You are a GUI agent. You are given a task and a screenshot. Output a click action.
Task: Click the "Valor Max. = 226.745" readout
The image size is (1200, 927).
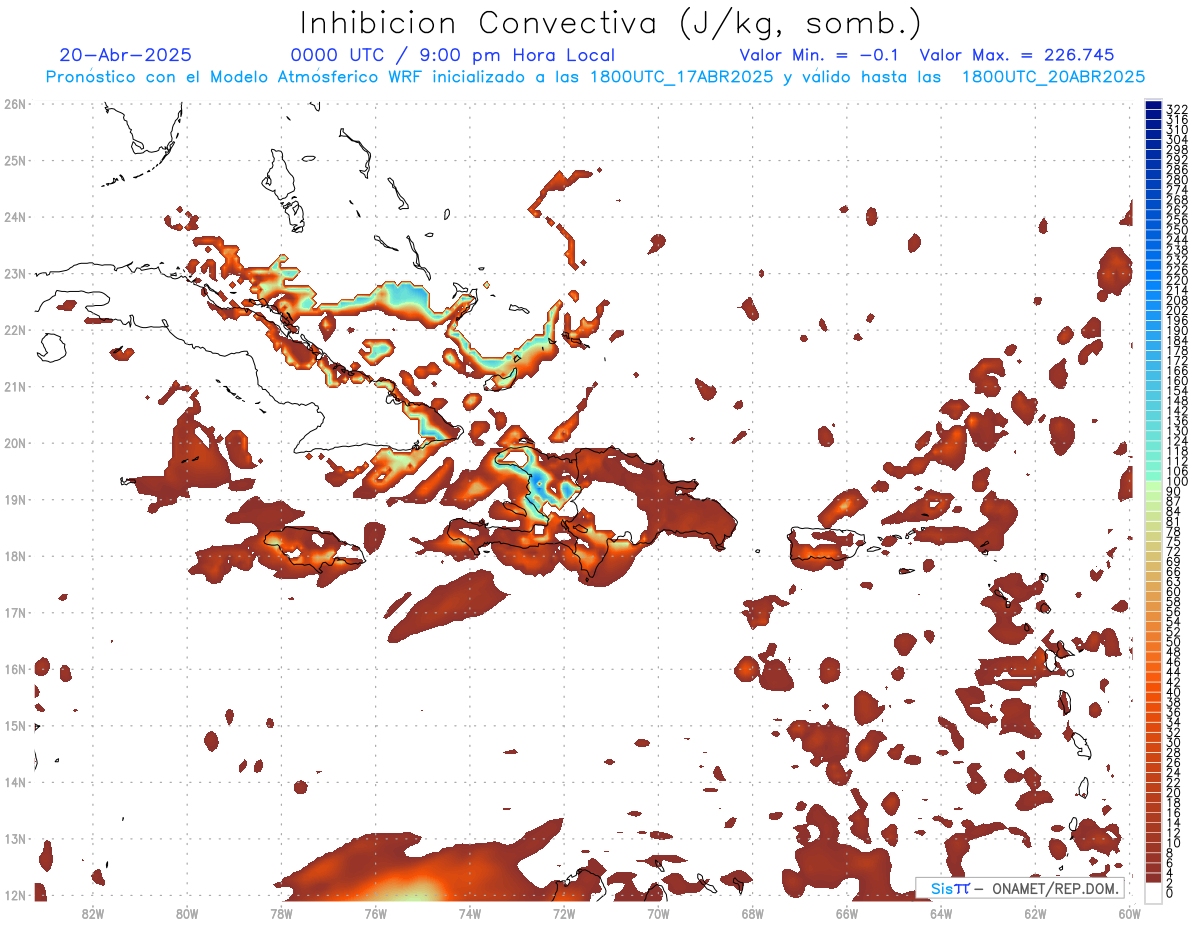(1017, 55)
